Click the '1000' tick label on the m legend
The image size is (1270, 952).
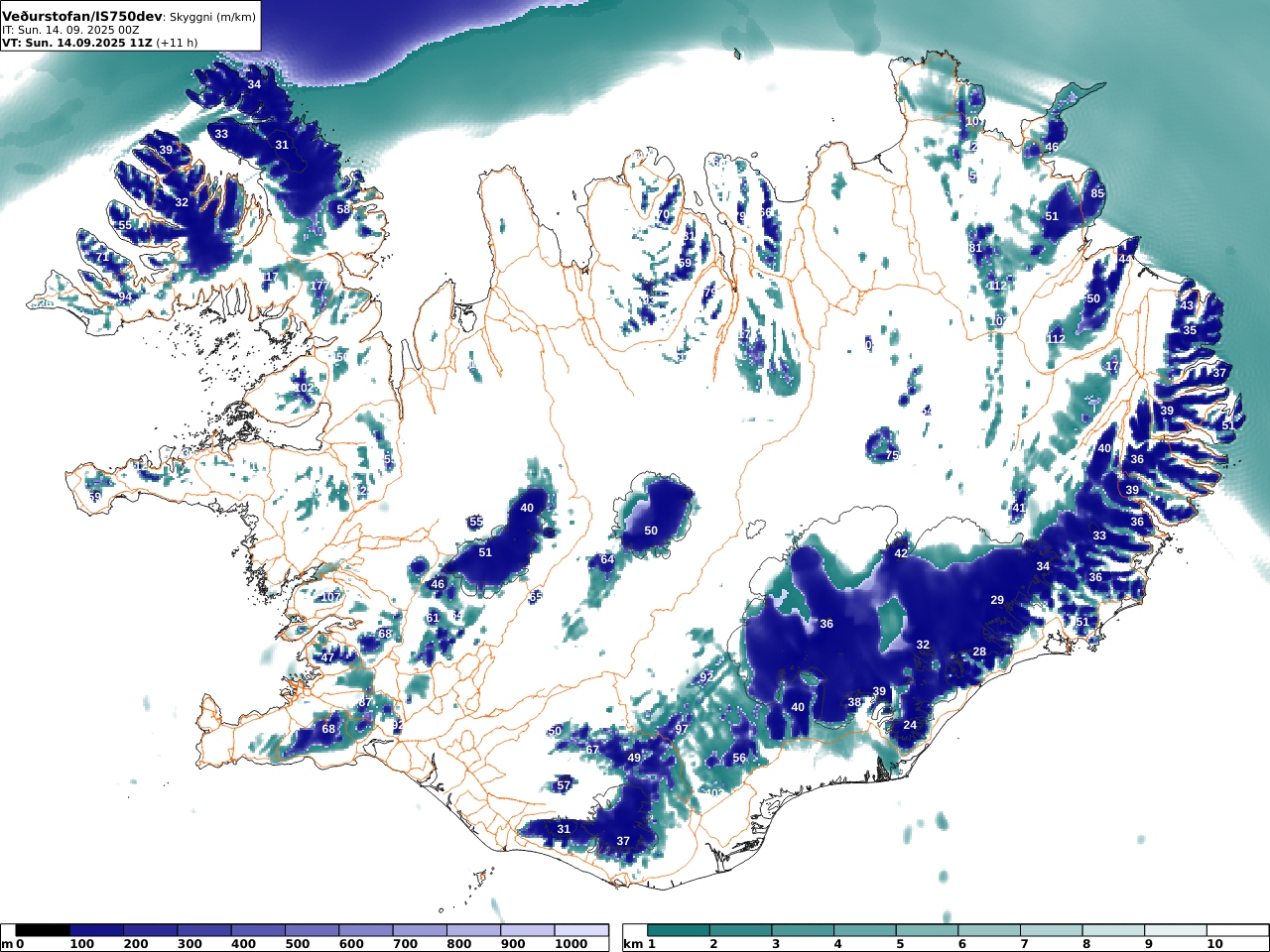tap(571, 944)
